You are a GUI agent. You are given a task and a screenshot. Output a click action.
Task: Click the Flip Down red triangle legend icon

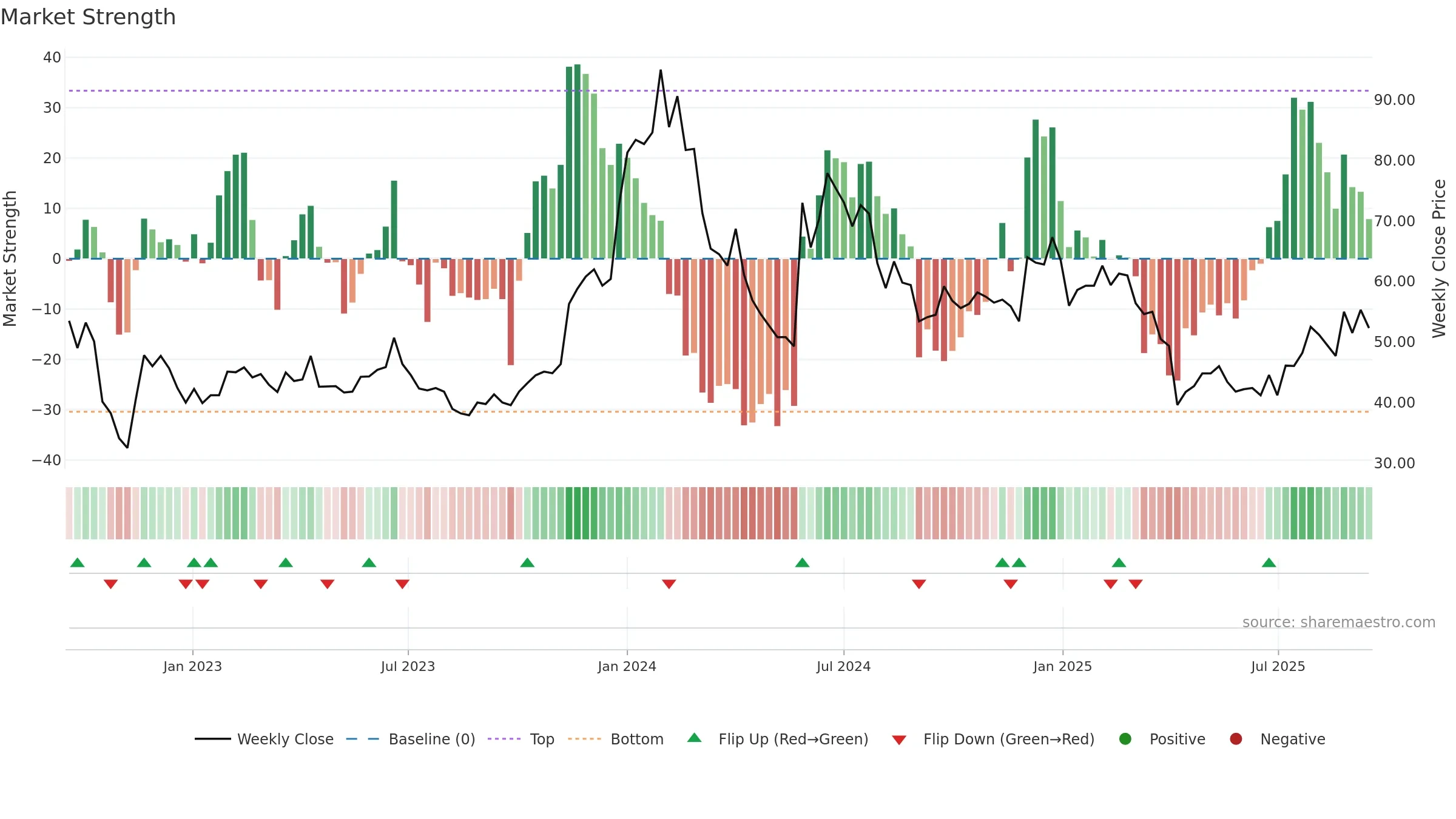click(899, 740)
